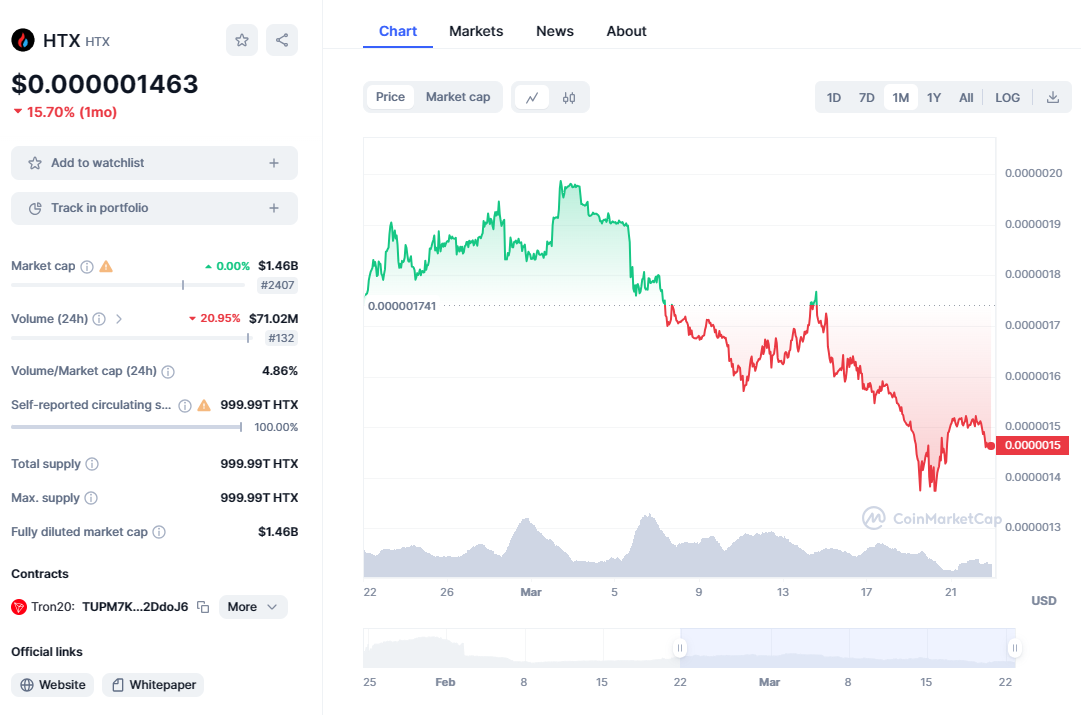
Task: Click the Market cap warning triangle
Action: click(x=106, y=266)
